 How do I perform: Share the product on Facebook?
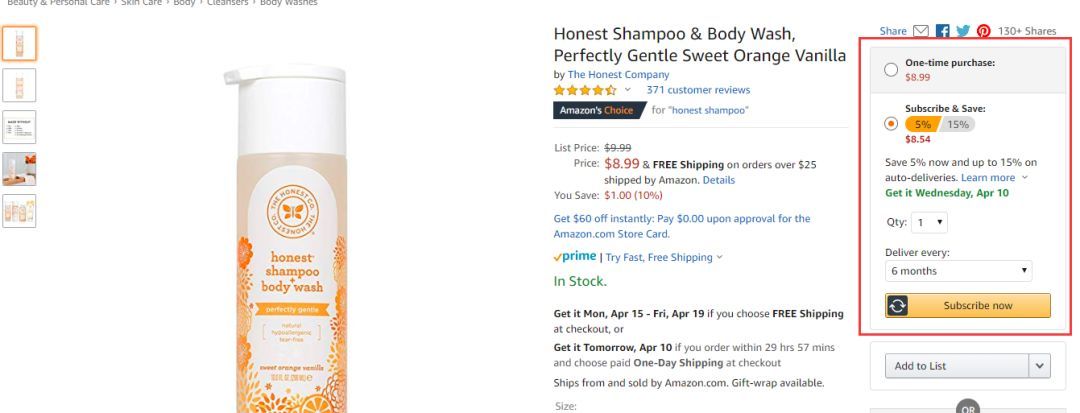click(942, 31)
